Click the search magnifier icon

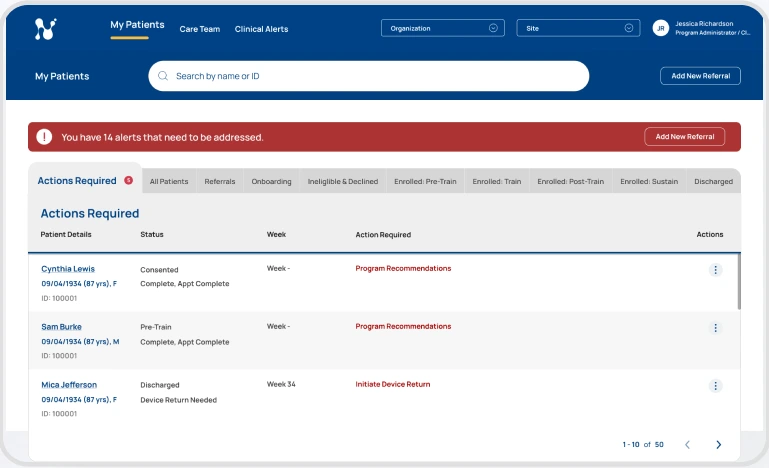(163, 76)
